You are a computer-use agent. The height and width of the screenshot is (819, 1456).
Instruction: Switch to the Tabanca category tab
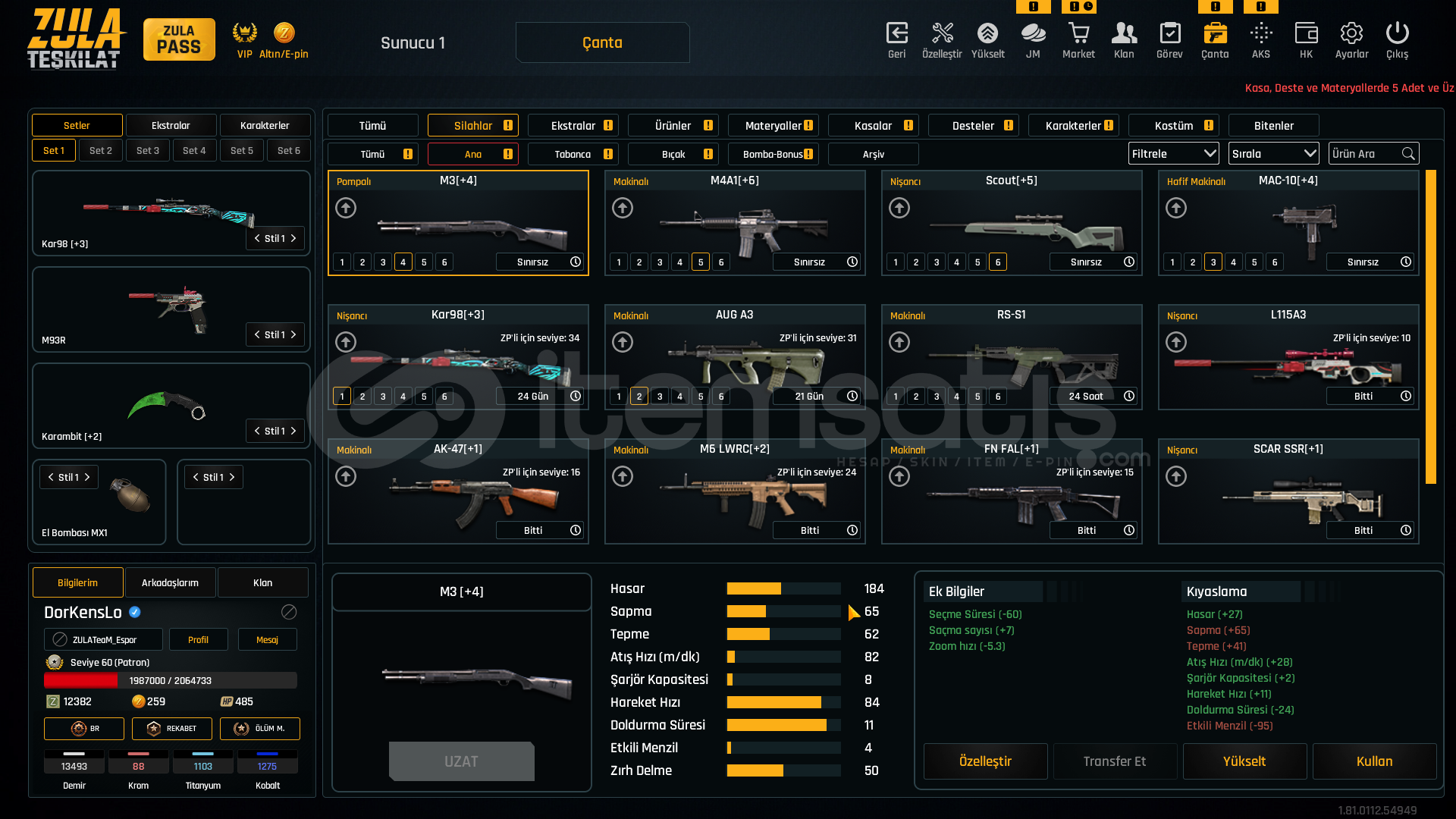point(573,155)
